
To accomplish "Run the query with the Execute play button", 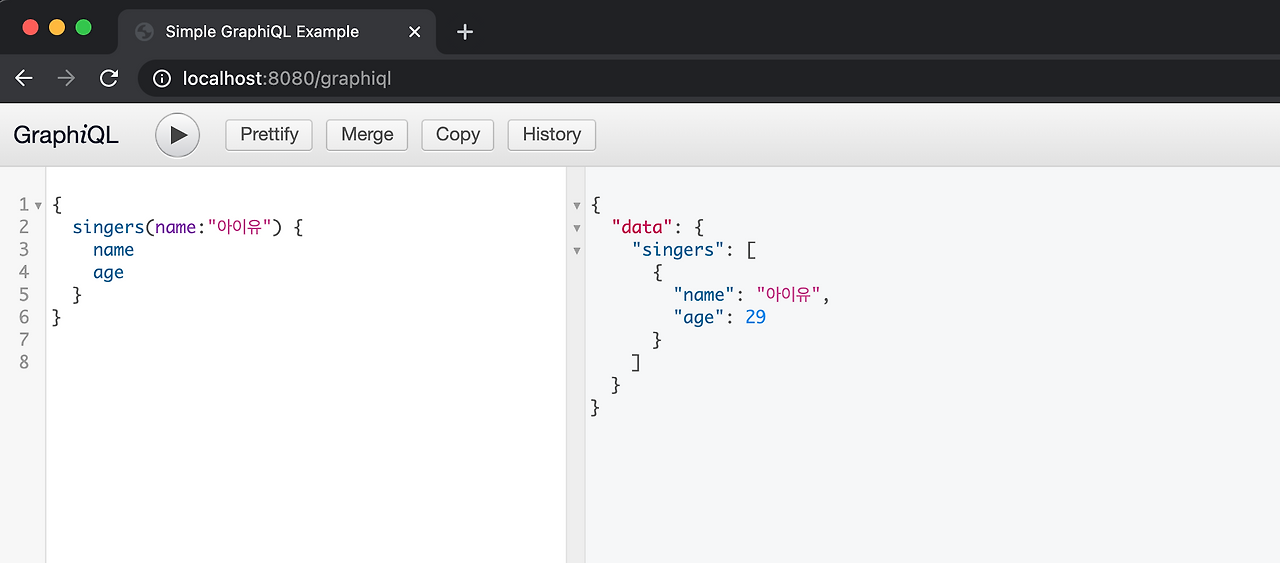I will [x=178, y=135].
